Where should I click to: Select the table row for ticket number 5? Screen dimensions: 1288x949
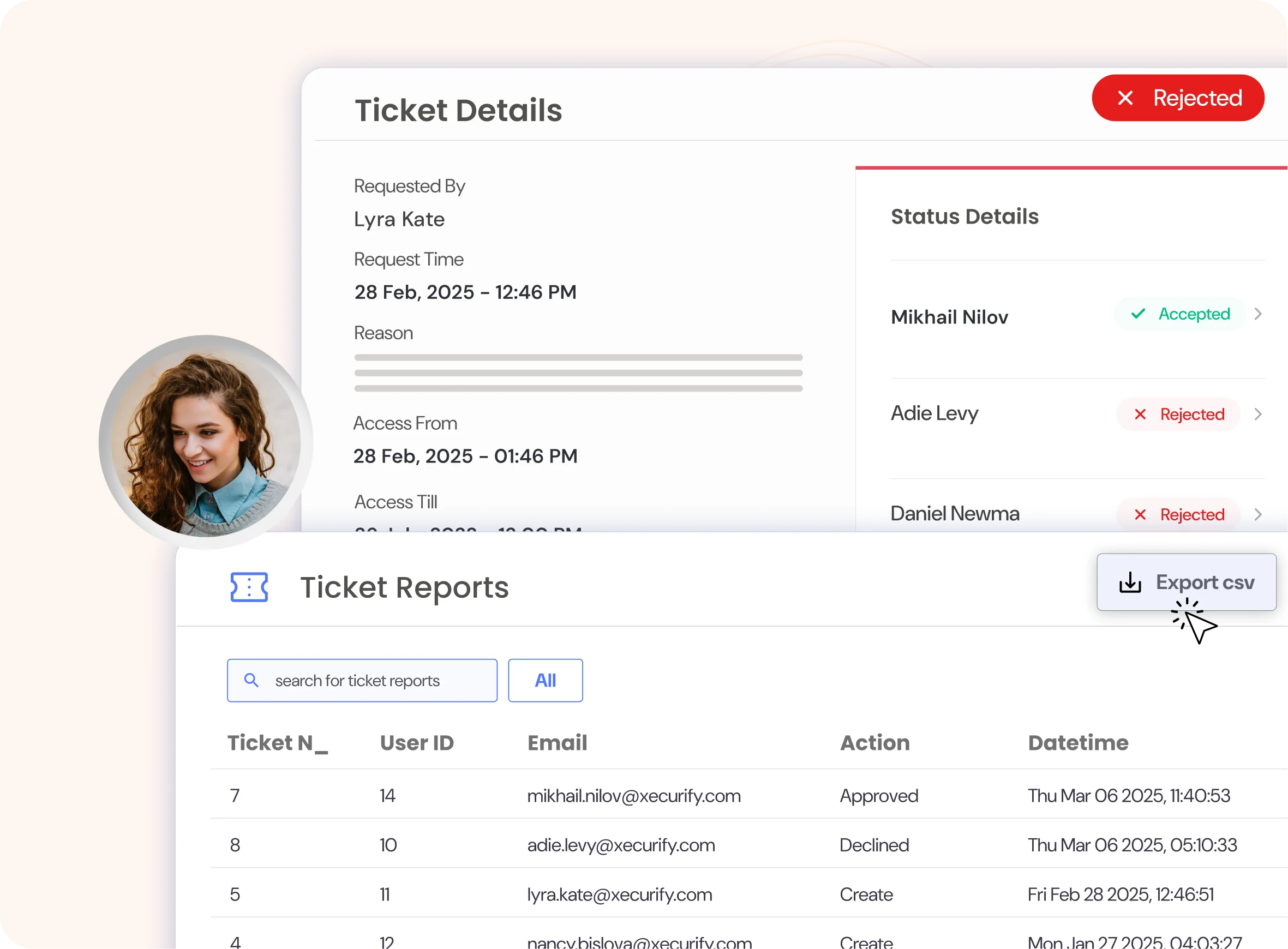point(632,894)
